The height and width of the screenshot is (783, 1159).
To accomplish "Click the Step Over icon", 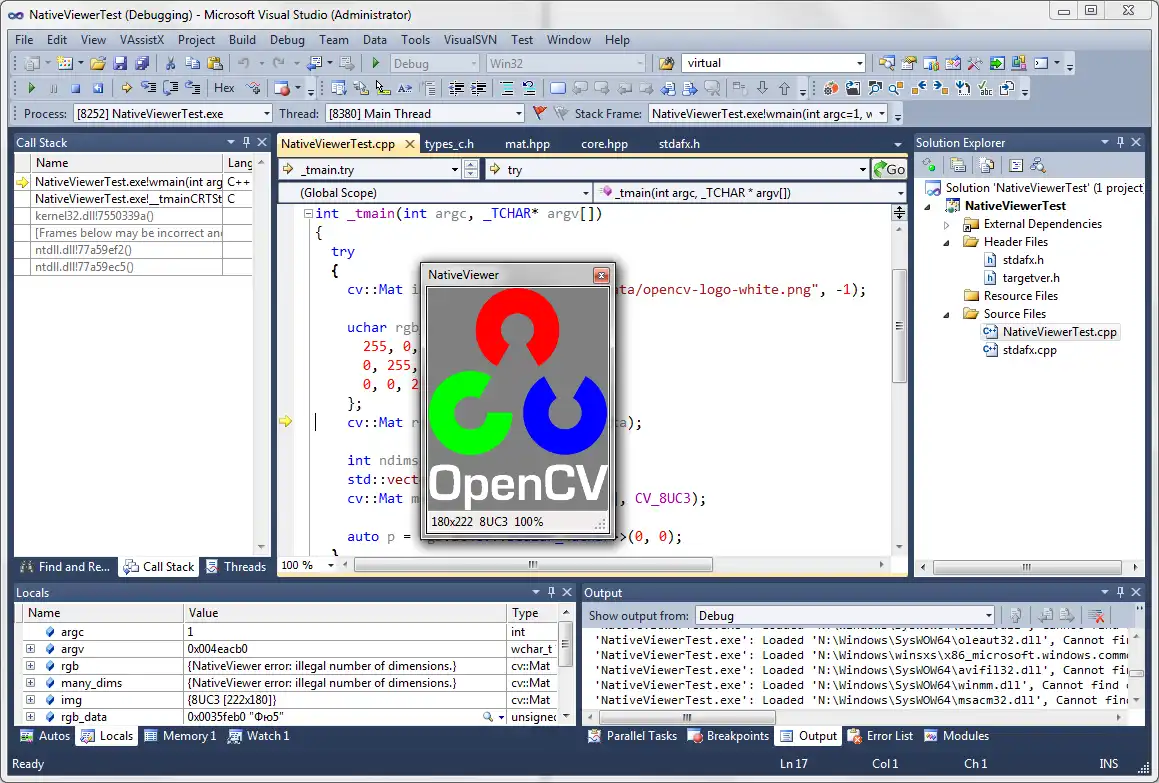I will [x=171, y=88].
